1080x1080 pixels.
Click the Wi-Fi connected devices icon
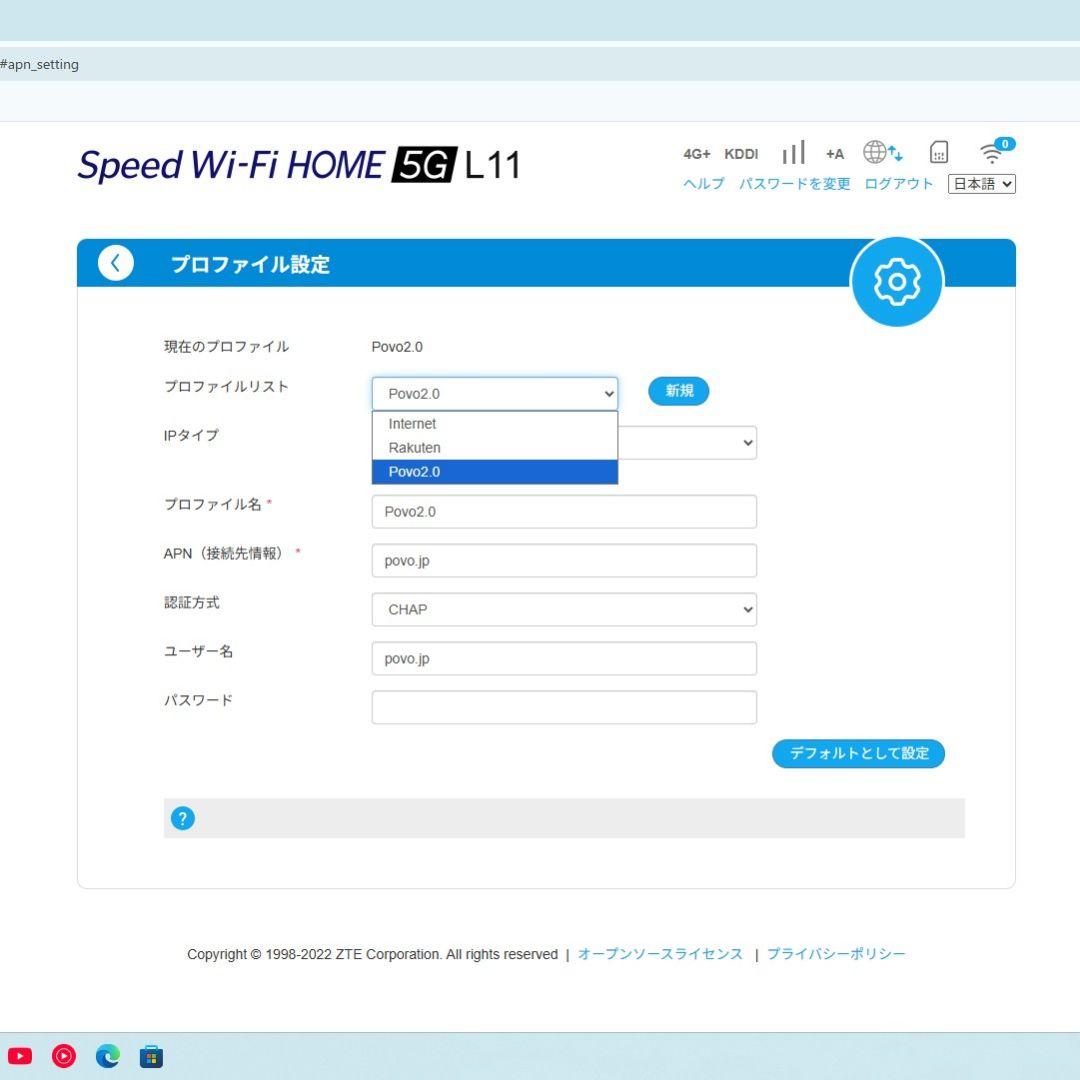pos(997,150)
